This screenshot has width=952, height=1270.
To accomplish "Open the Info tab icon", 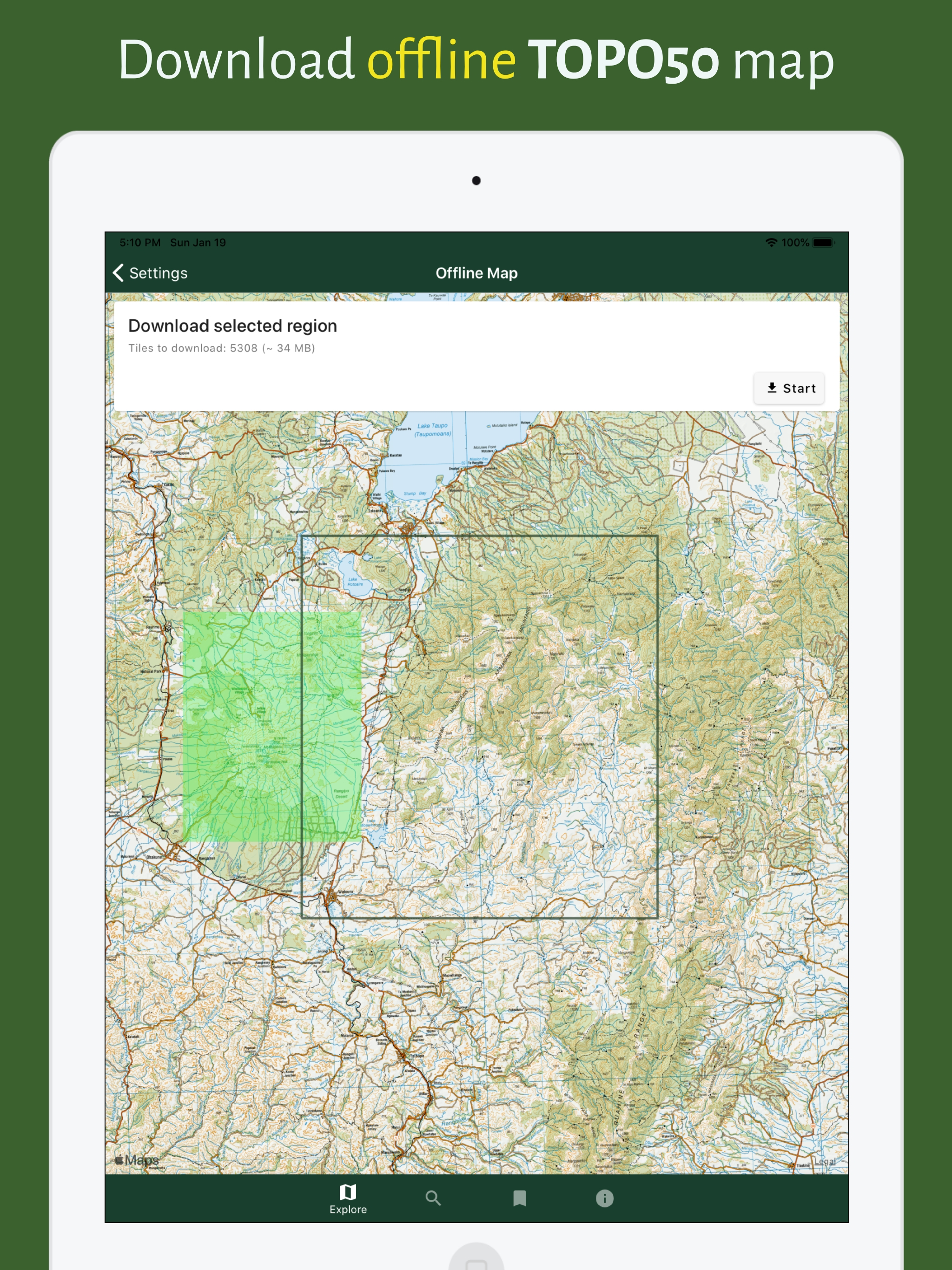I will [x=604, y=1197].
